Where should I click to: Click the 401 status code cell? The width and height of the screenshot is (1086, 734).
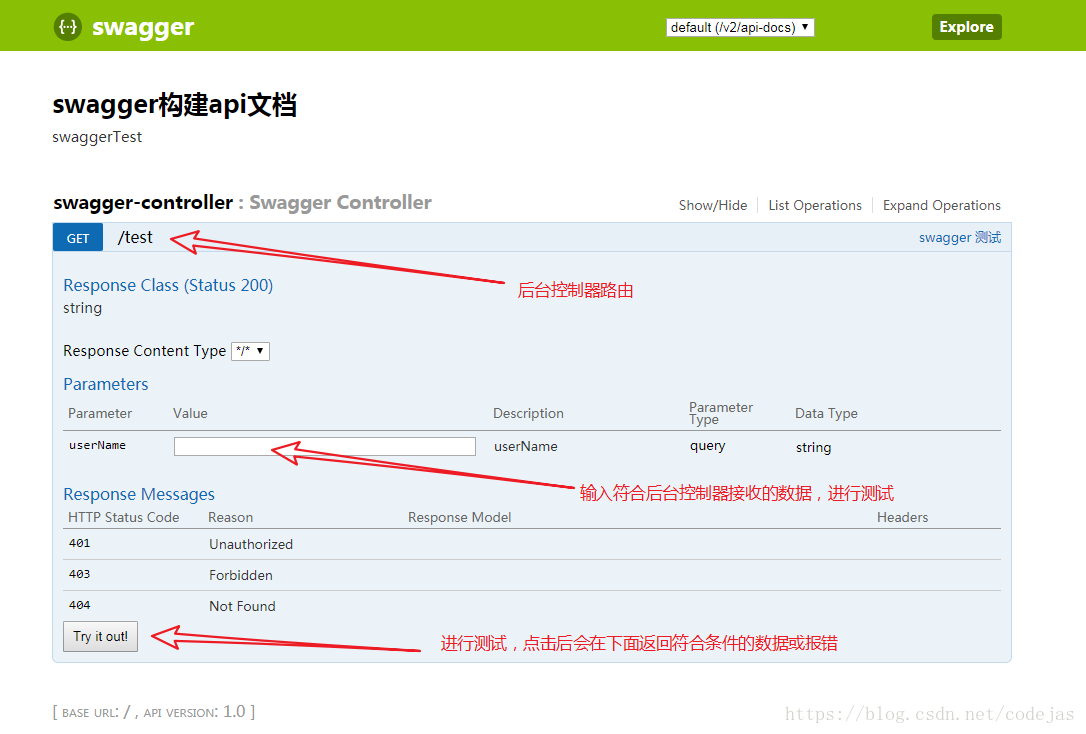(80, 544)
